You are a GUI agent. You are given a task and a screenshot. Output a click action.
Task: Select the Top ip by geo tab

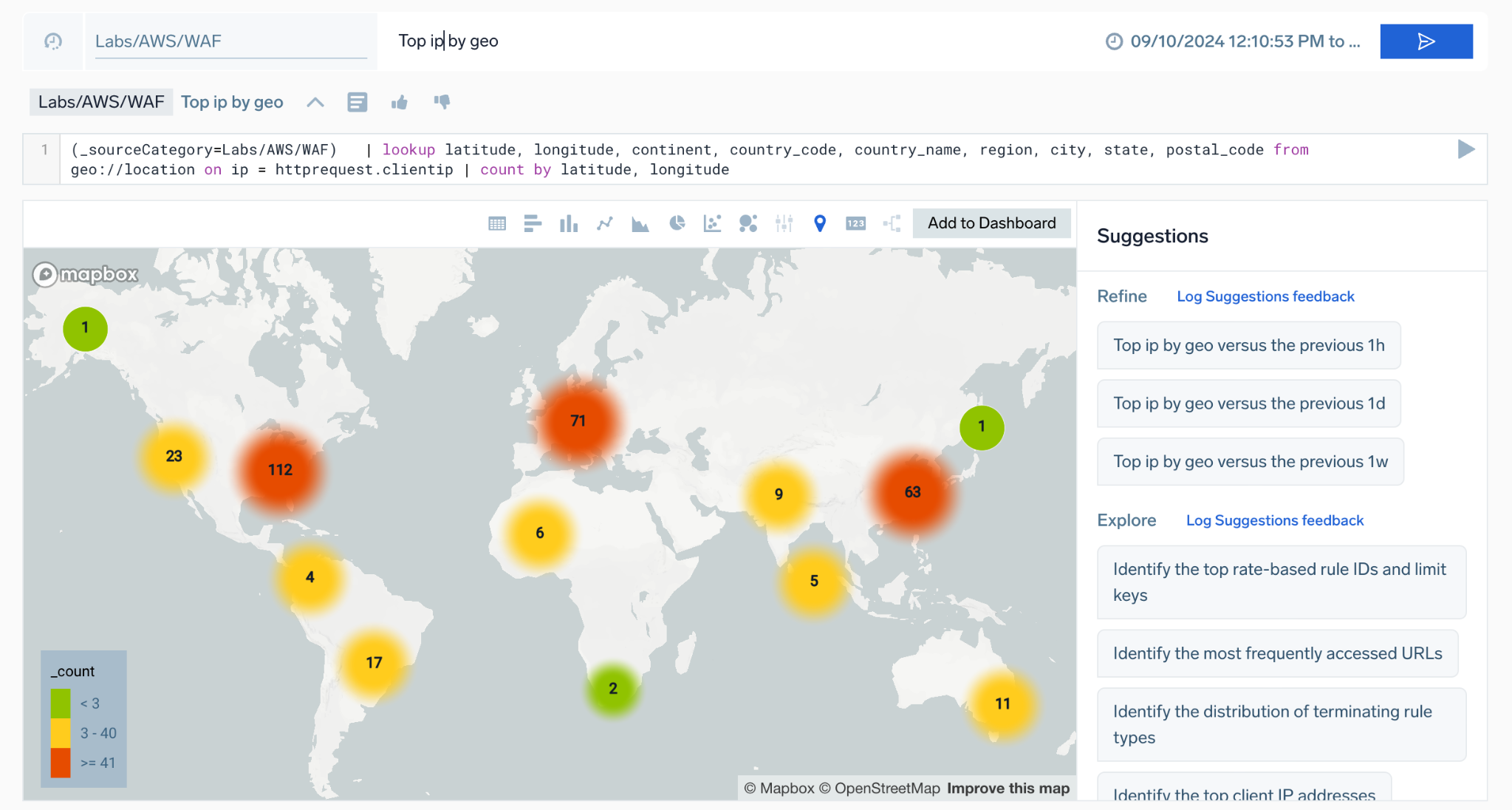[232, 102]
